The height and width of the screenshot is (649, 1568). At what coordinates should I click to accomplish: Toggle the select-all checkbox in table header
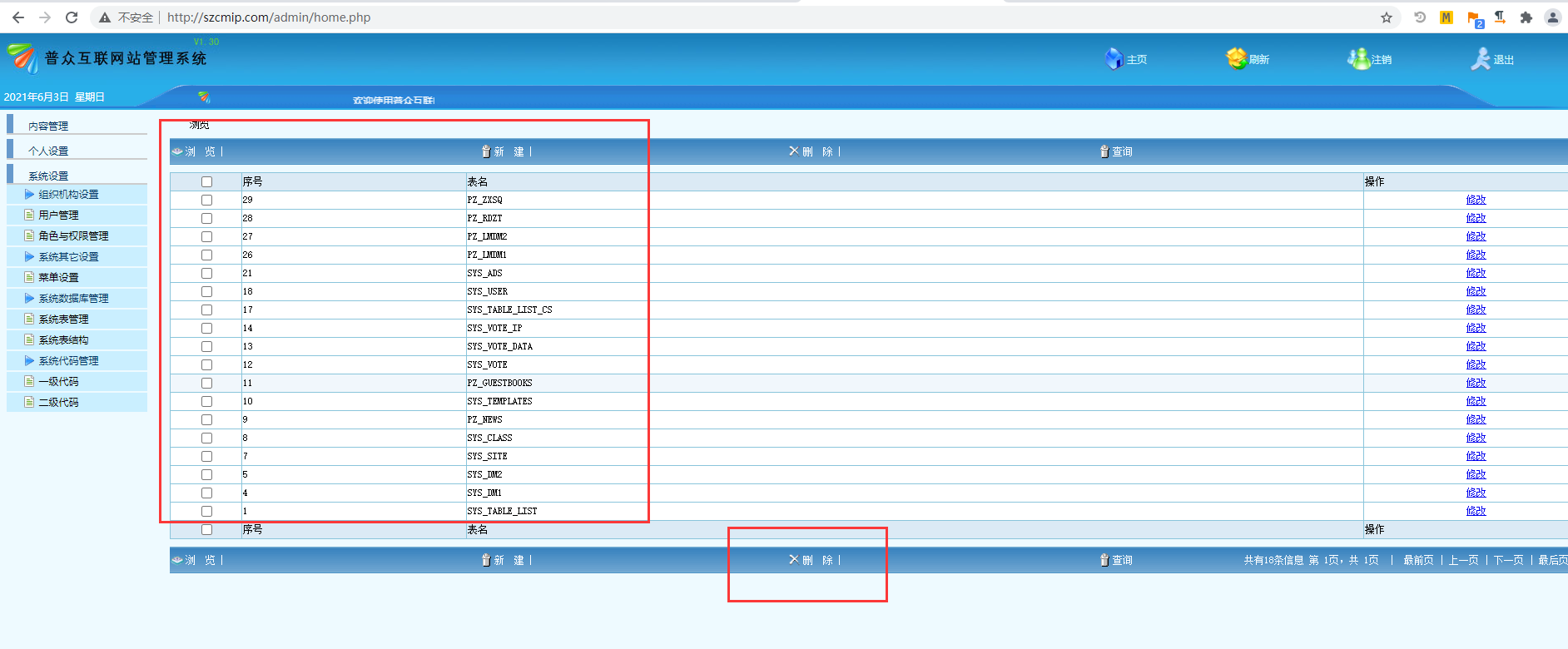click(206, 182)
